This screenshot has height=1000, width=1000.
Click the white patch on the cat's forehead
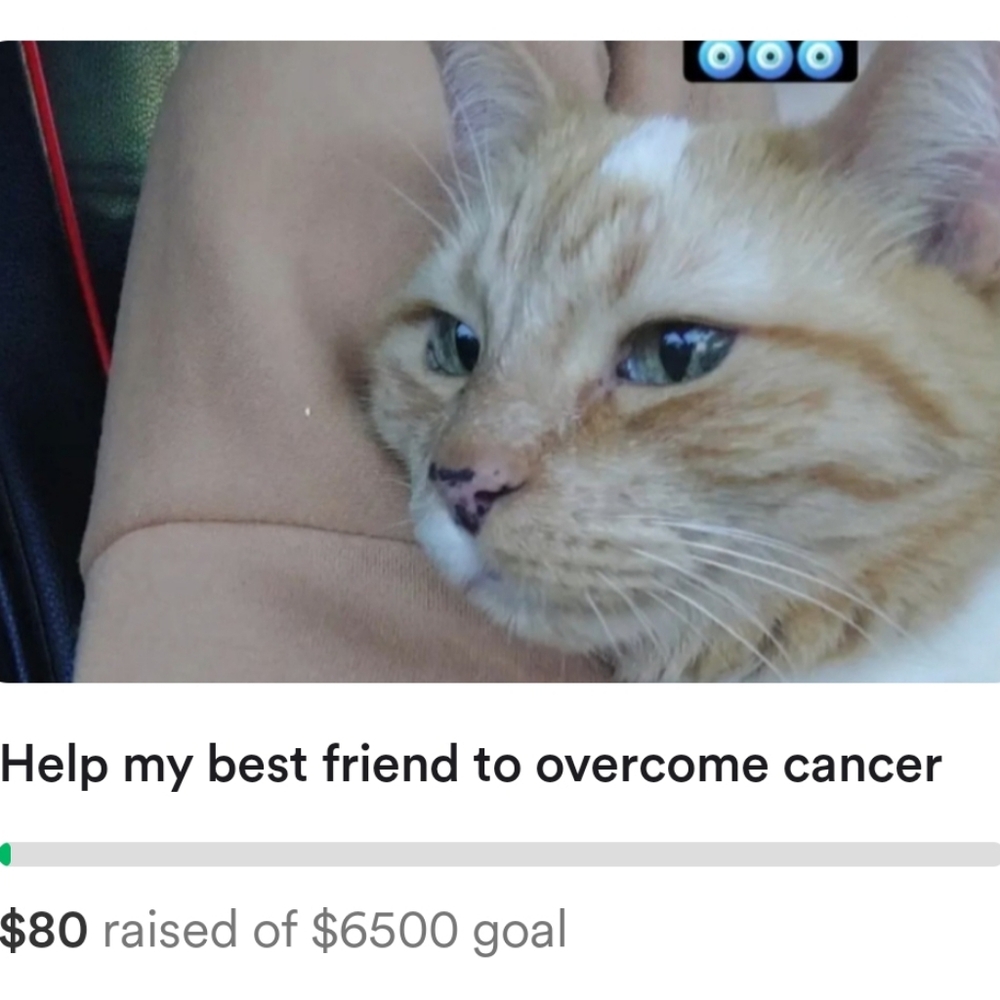[x=647, y=148]
